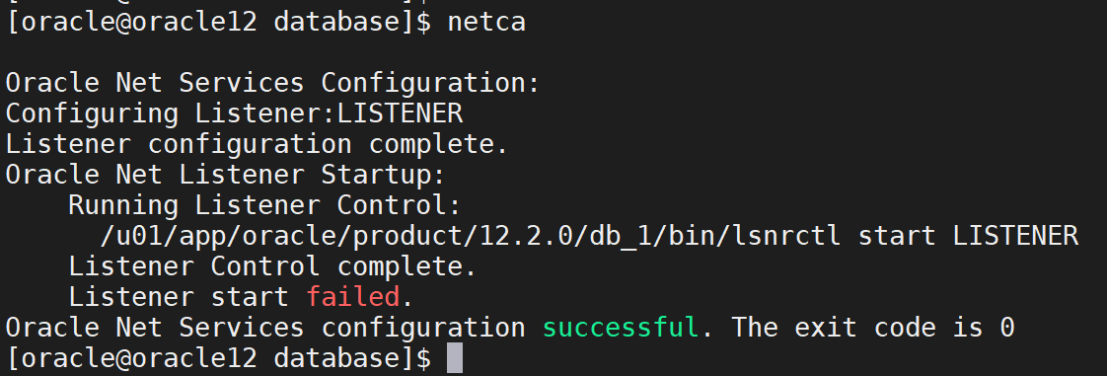Click the Oracle Net Listener Startup line
This screenshot has height=377, width=1108.
pyautogui.click(x=225, y=174)
